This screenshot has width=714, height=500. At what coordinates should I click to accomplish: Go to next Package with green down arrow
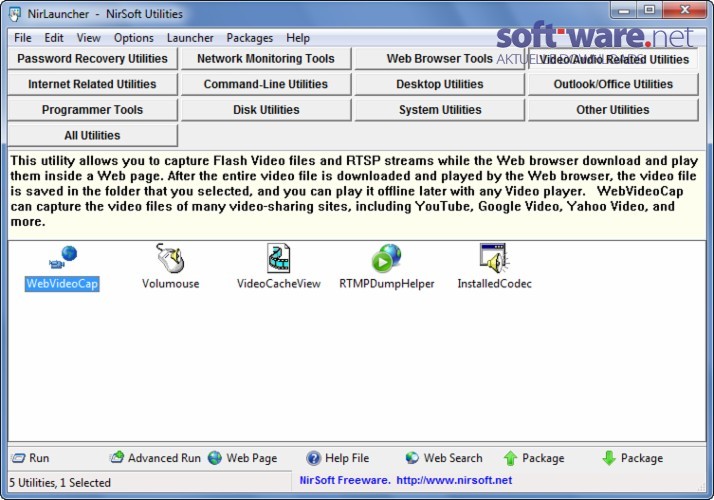click(x=632, y=458)
